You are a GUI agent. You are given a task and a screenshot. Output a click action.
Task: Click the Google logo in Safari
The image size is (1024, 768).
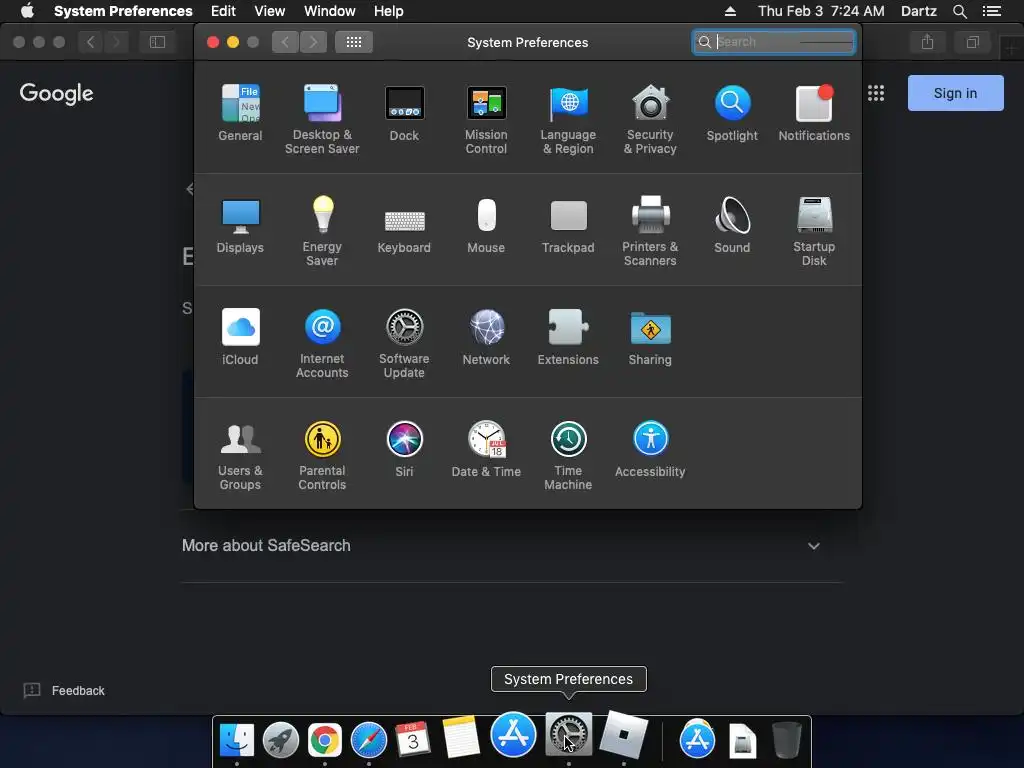click(56, 93)
